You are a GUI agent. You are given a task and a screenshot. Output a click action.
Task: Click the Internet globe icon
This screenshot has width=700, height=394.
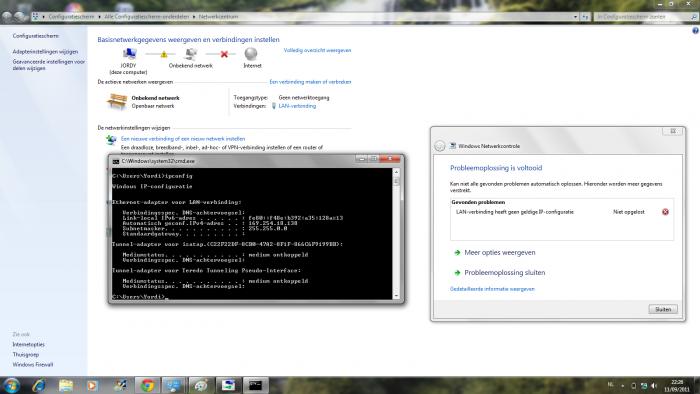point(251,54)
